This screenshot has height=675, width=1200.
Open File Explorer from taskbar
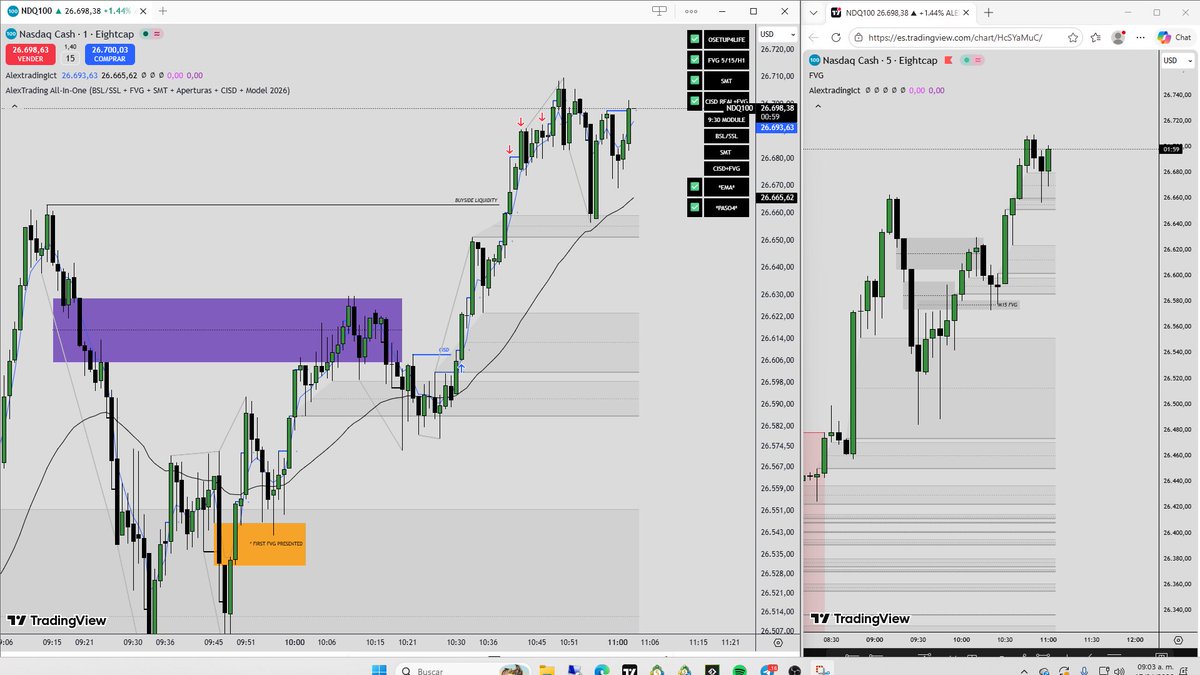[546, 669]
